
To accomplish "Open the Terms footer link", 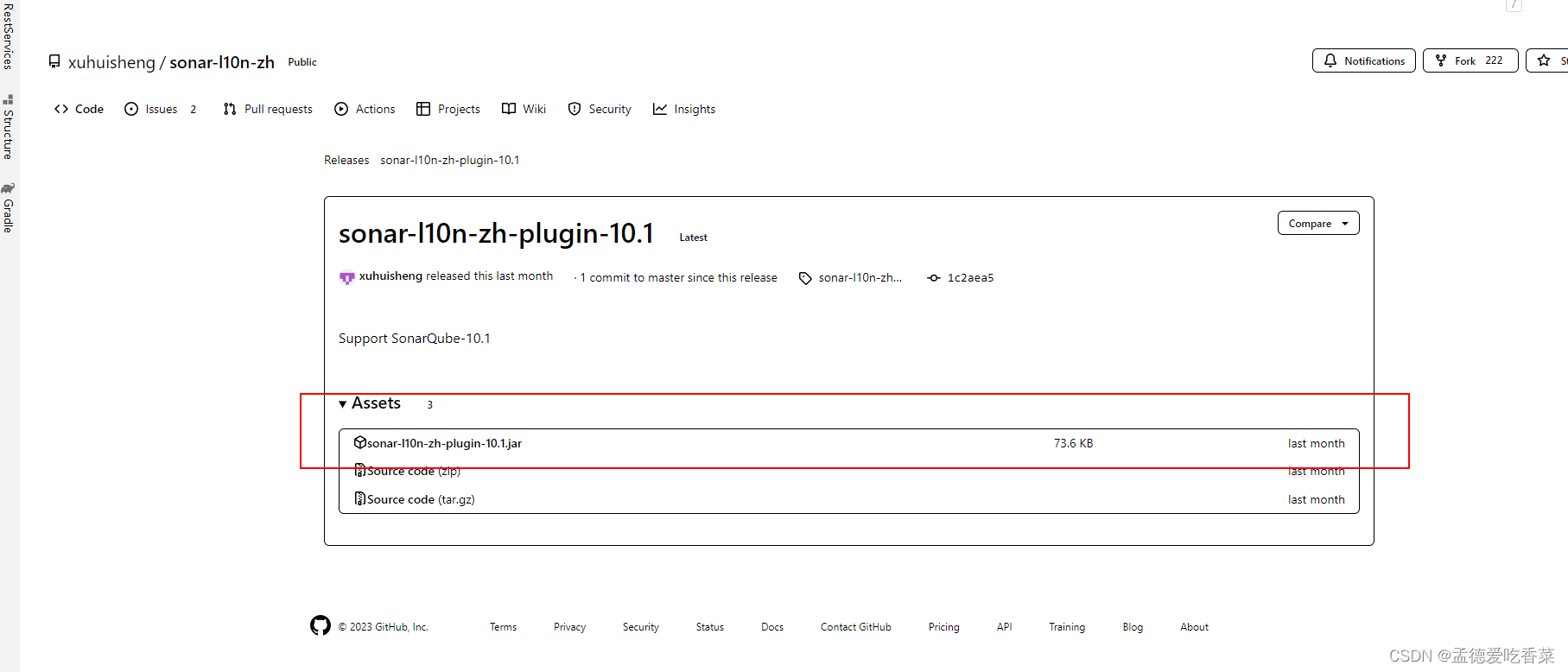I will pos(503,627).
